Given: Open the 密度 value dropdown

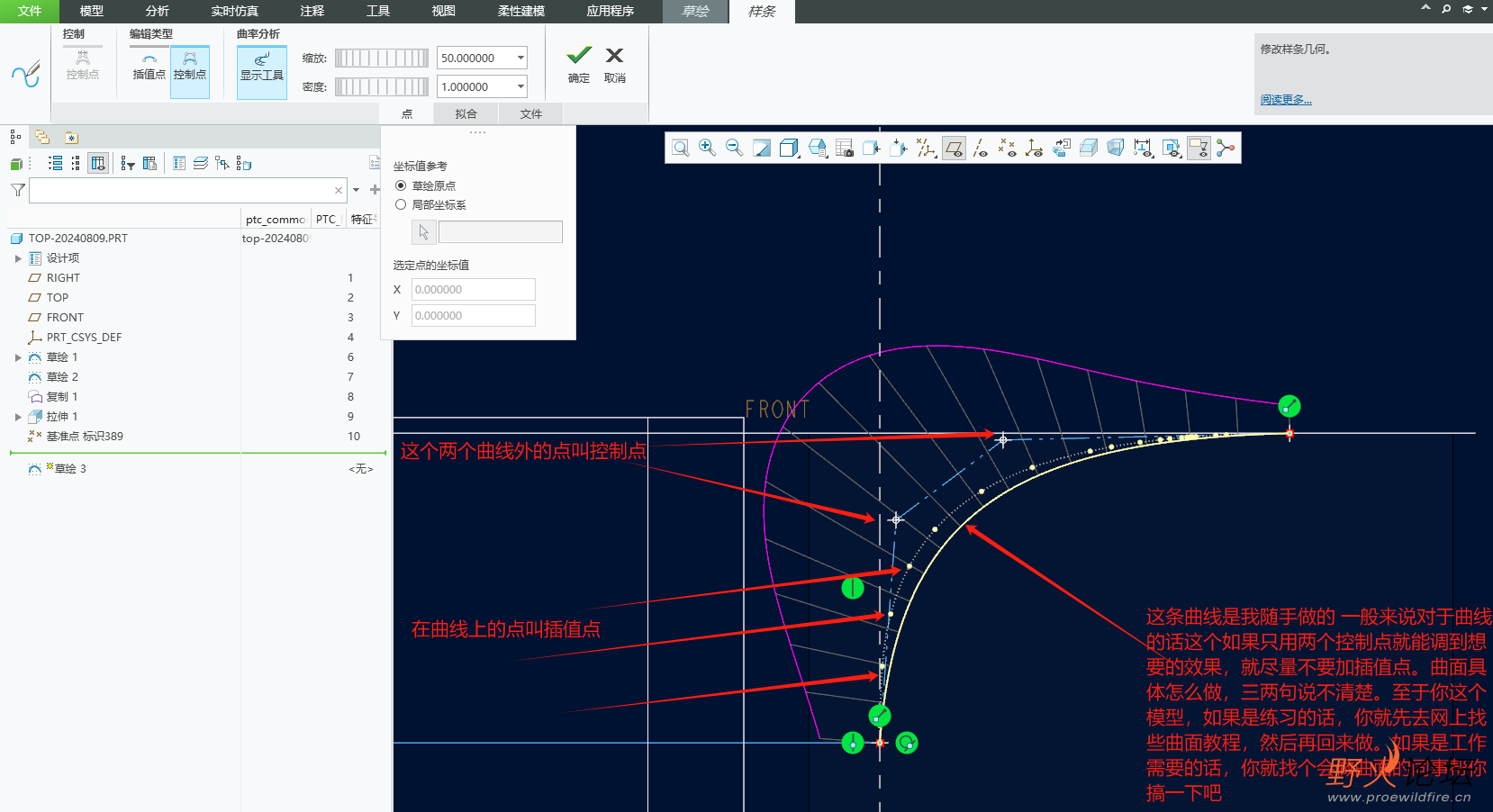Looking at the screenshot, I should point(520,86).
